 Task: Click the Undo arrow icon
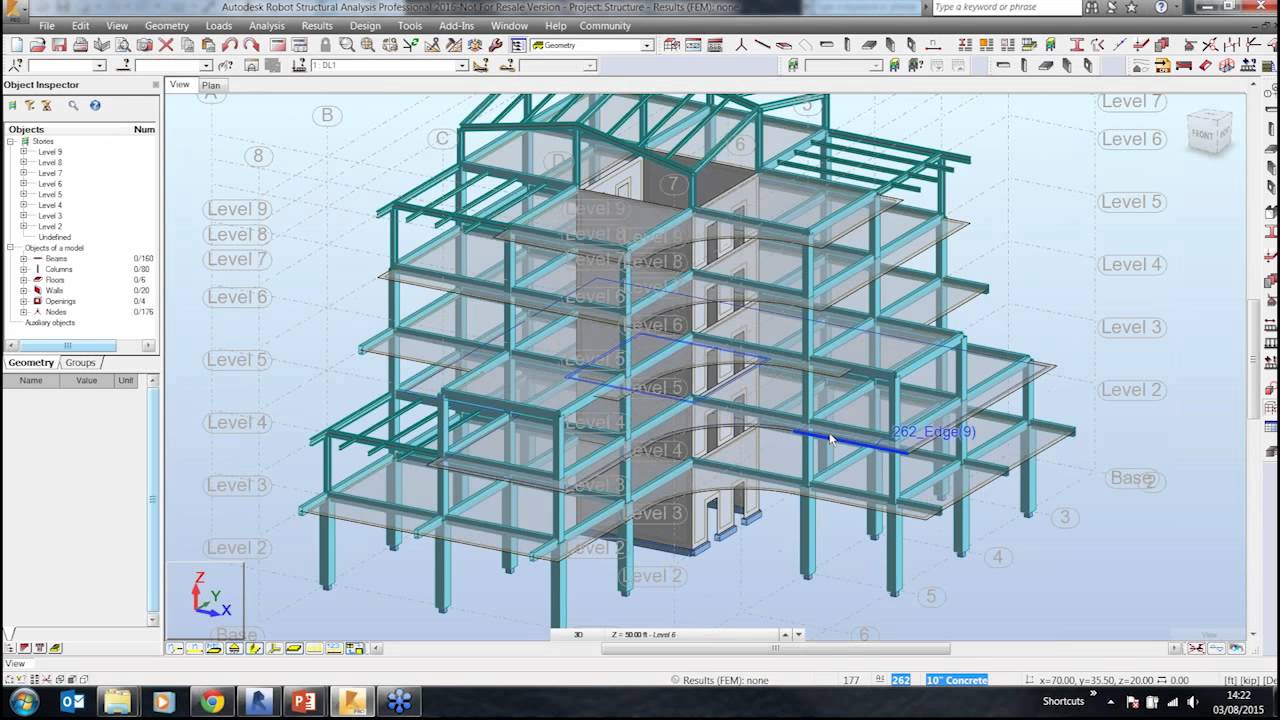[x=230, y=45]
